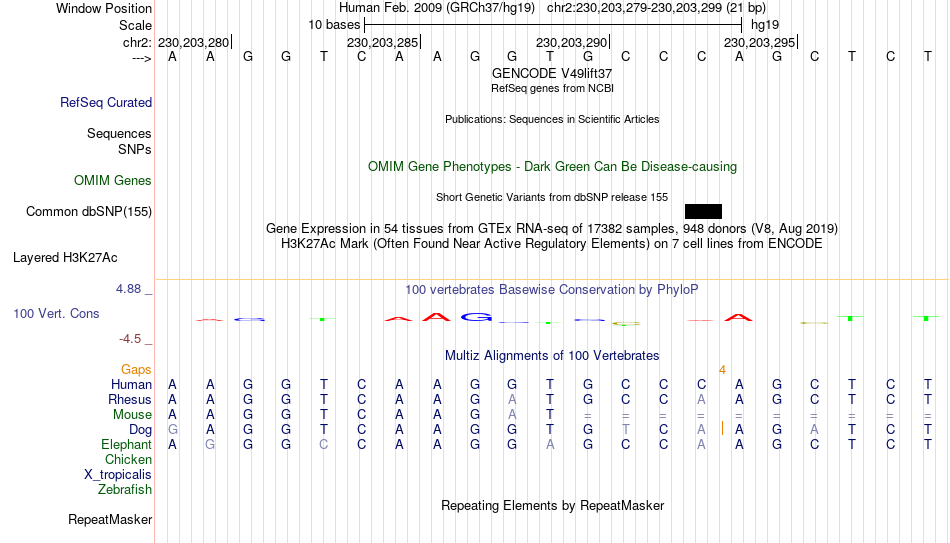This screenshot has height=543, width=950.
Task: Click Publications: Sequences in Scientific Articles title
Action: [x=552, y=119]
